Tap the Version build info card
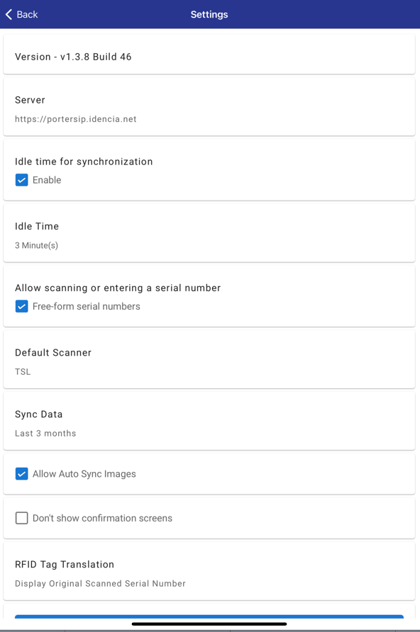 (209, 54)
